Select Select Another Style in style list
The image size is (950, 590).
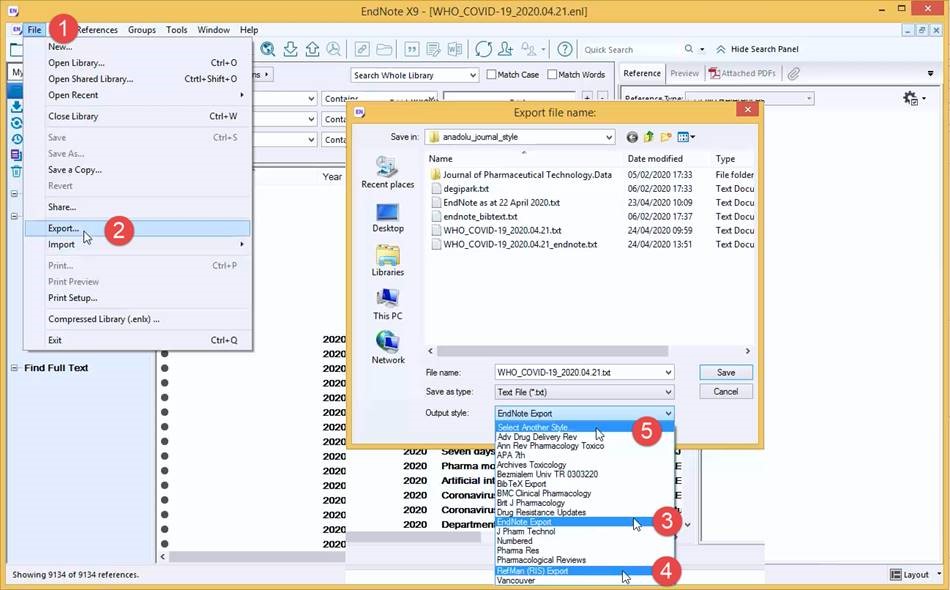click(x=584, y=427)
